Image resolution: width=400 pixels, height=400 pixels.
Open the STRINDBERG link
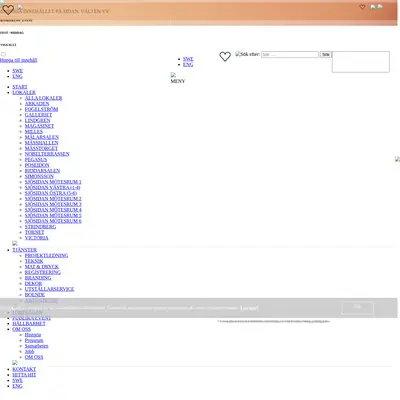click(40, 227)
